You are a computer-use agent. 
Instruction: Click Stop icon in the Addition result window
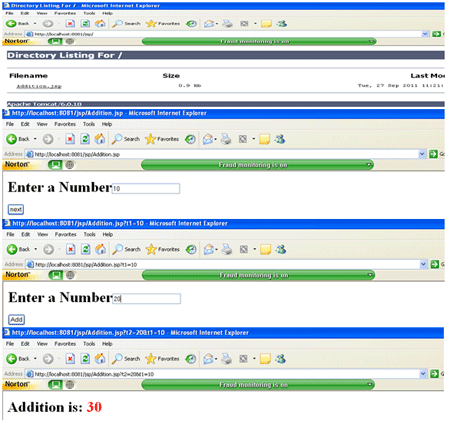point(70,359)
